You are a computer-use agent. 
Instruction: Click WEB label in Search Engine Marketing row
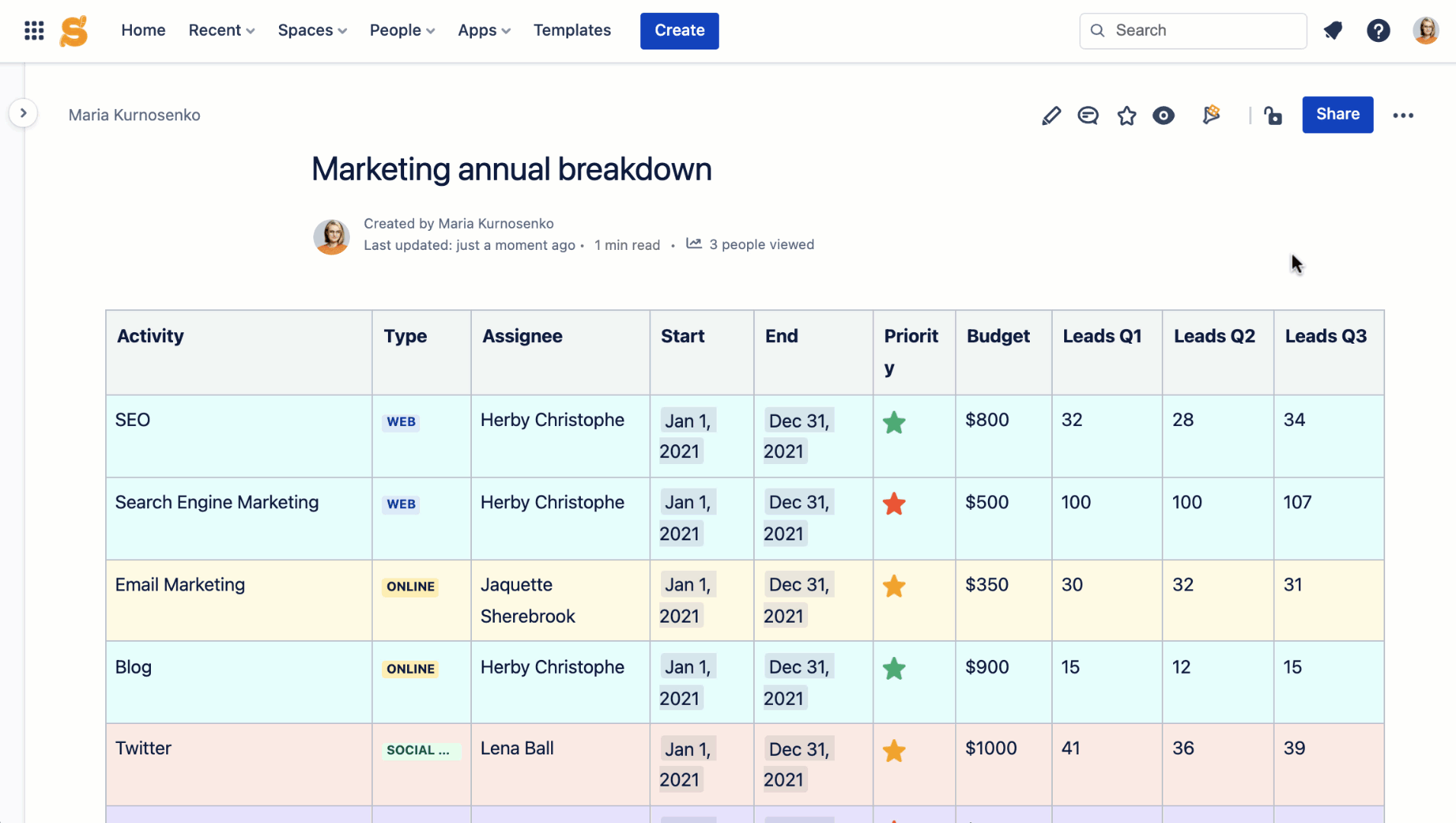pyautogui.click(x=401, y=504)
